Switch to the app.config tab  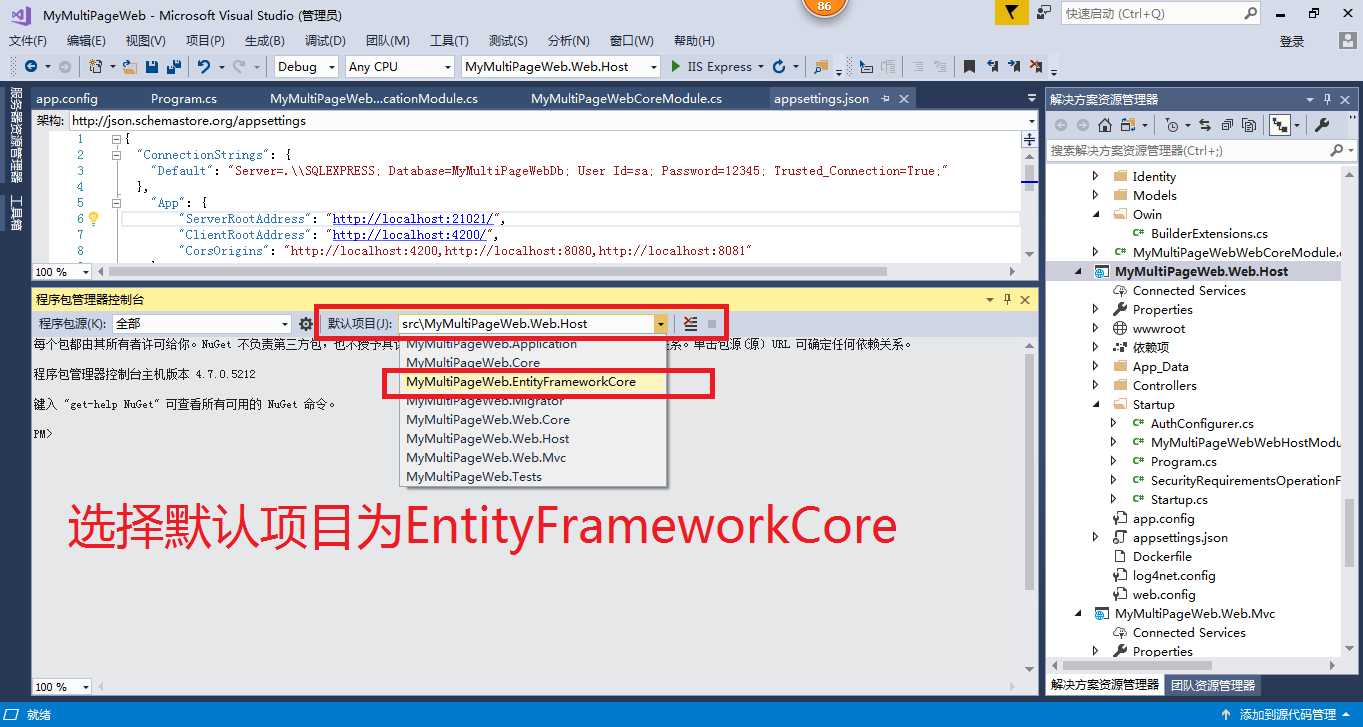click(67, 99)
